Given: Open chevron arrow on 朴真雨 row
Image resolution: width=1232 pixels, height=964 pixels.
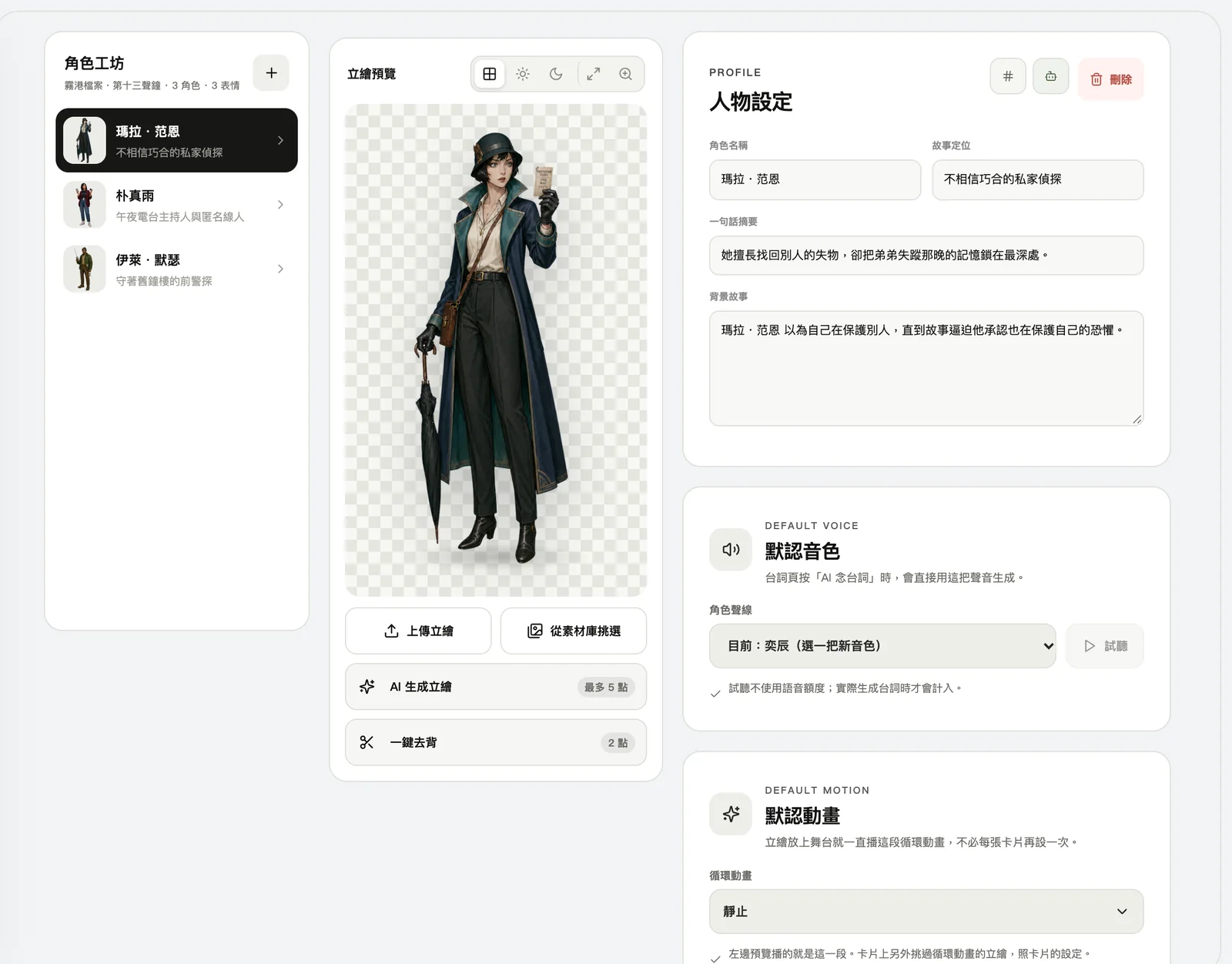Looking at the screenshot, I should (x=280, y=205).
